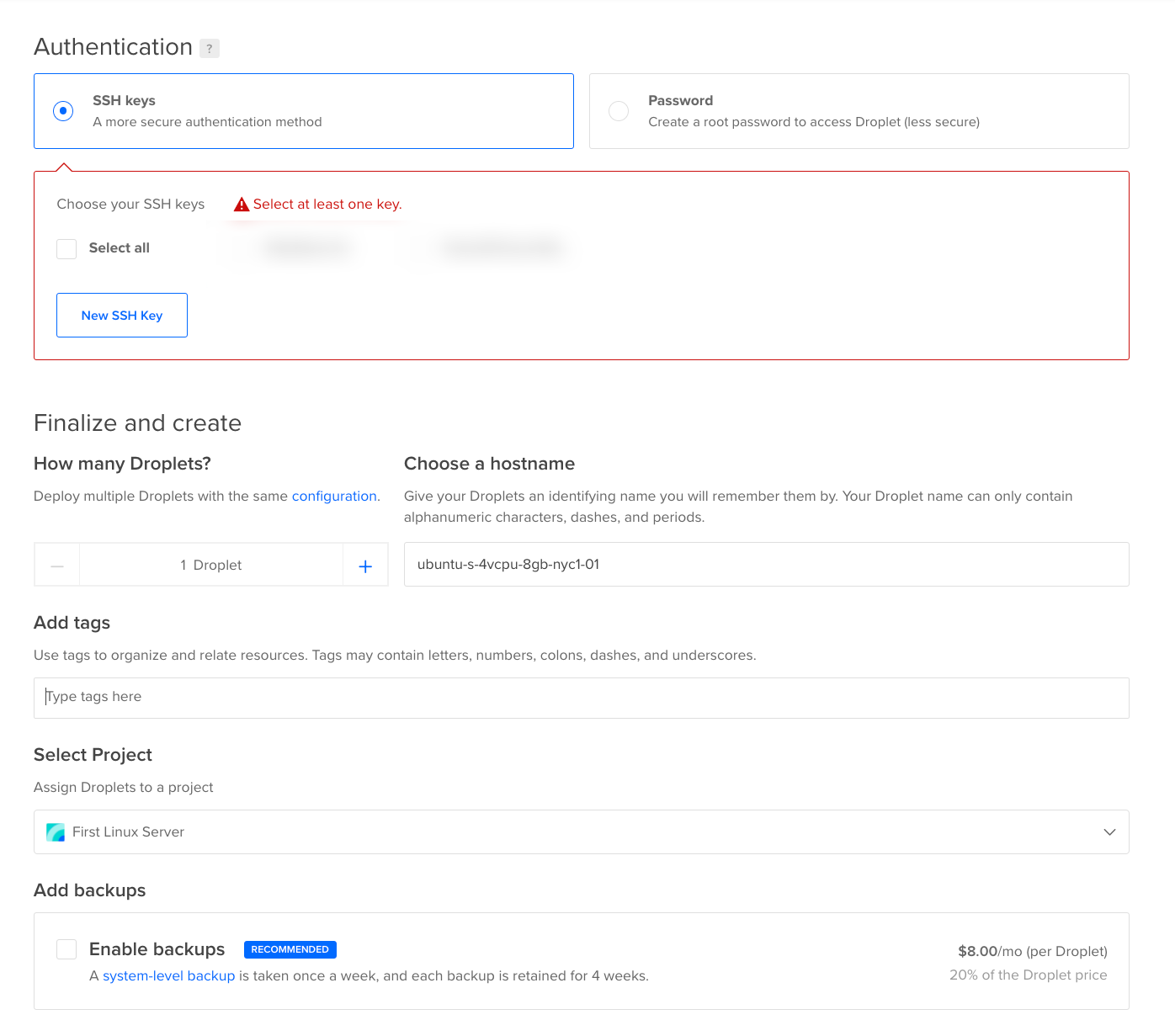The image size is (1175, 1036).
Task: Click the Authentication help question mark icon
Action: tap(210, 49)
